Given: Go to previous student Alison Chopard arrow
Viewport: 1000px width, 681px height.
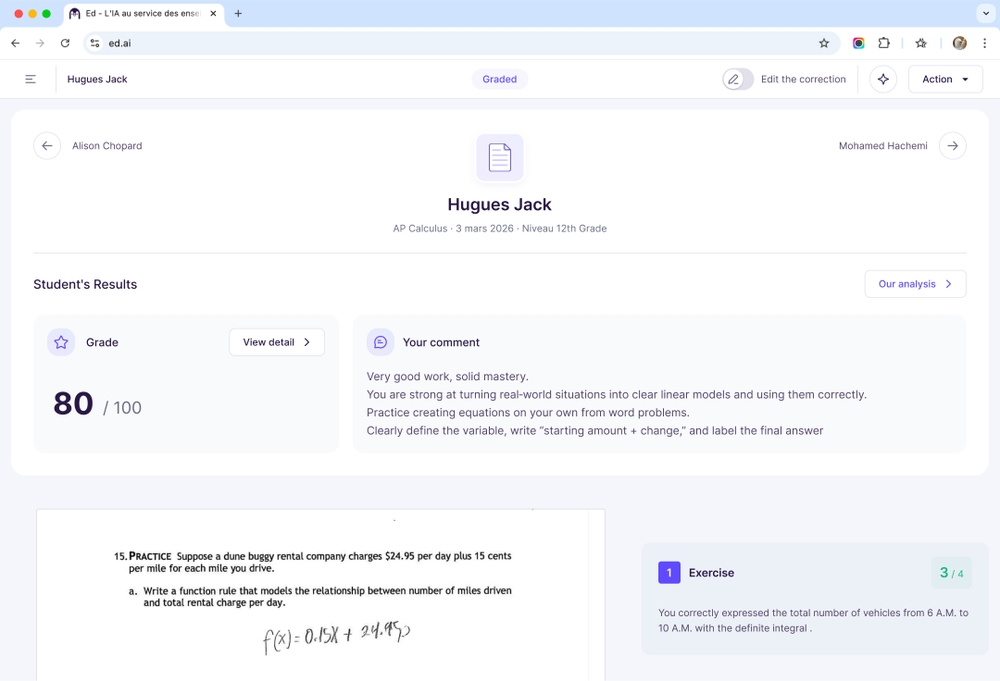Looking at the screenshot, I should point(47,146).
